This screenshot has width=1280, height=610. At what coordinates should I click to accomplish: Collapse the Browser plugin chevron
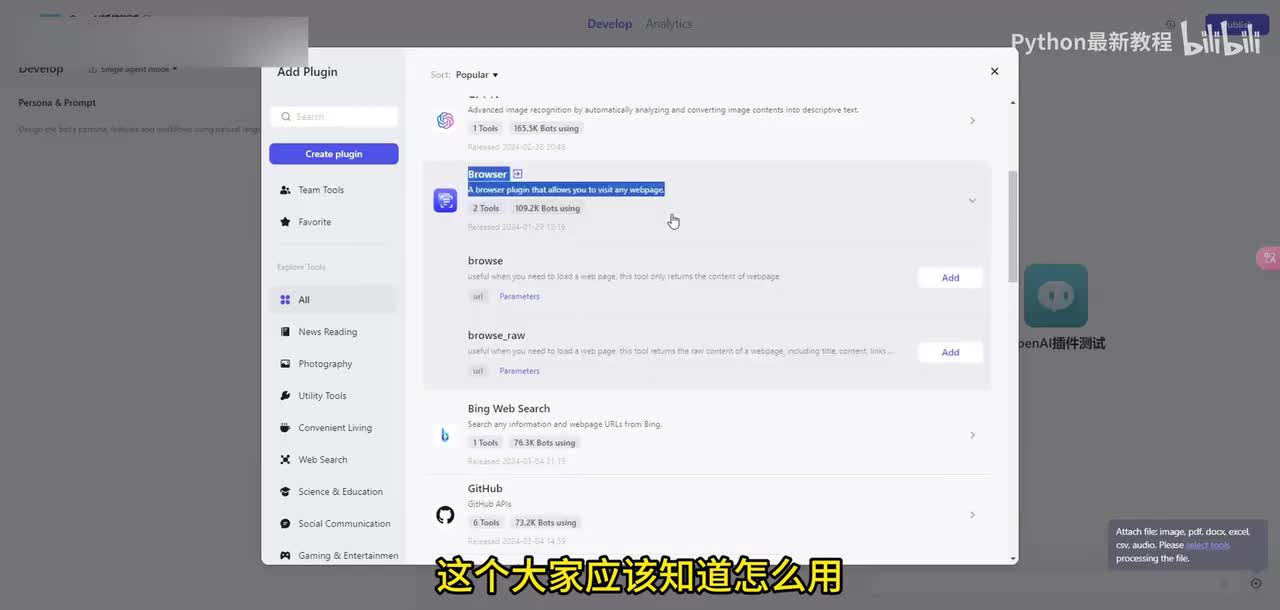[x=972, y=201]
